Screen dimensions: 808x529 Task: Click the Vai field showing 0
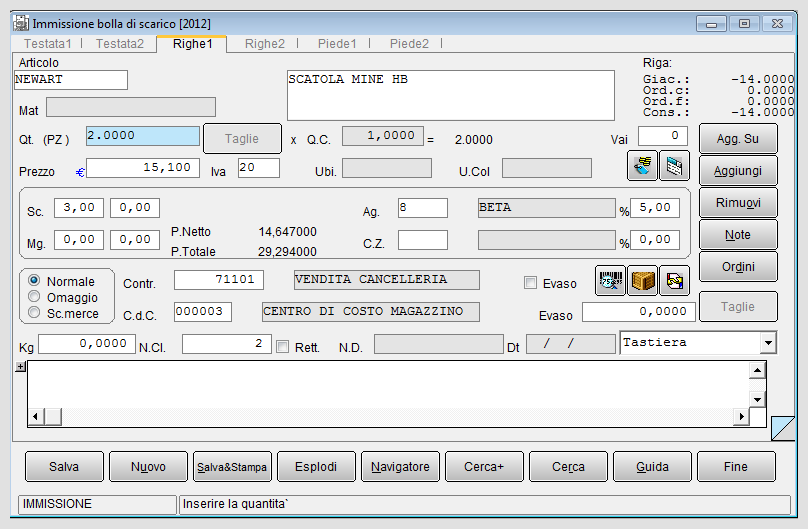click(663, 136)
